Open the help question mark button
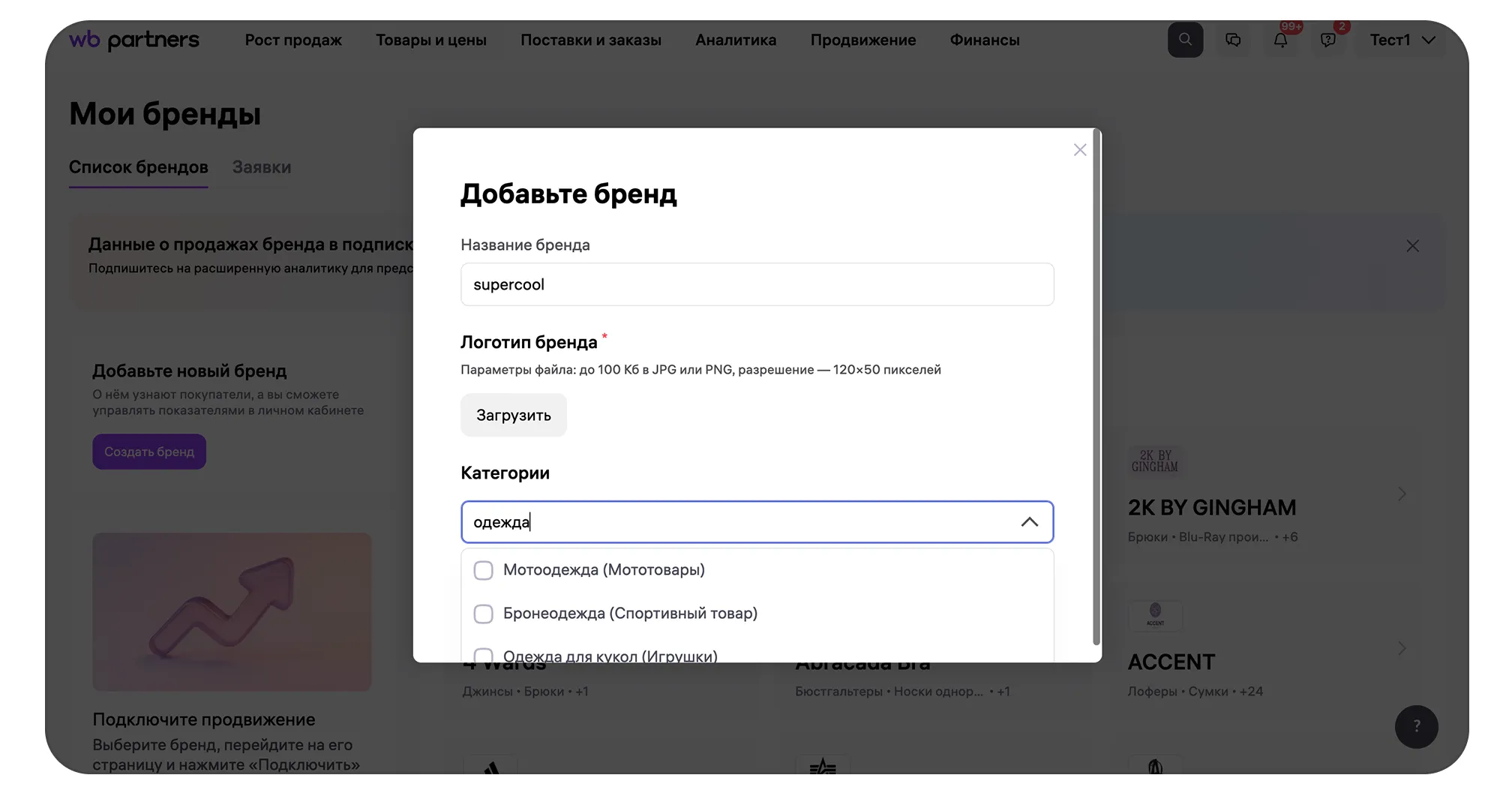 click(1416, 726)
